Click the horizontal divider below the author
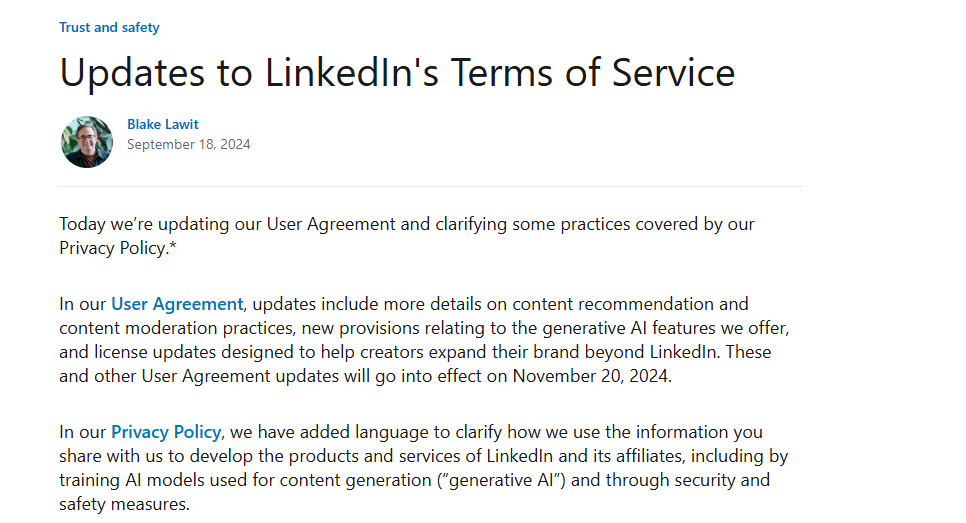 (x=430, y=186)
